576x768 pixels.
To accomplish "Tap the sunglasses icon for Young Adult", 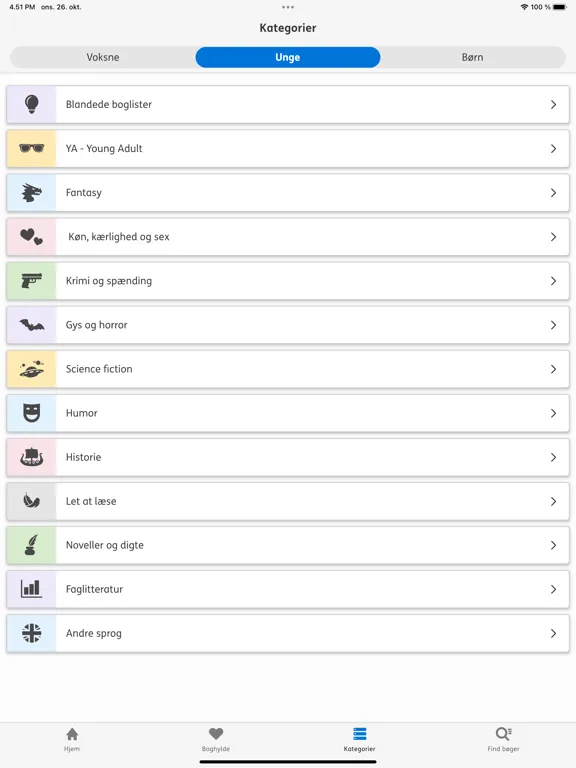I will click(x=32, y=148).
